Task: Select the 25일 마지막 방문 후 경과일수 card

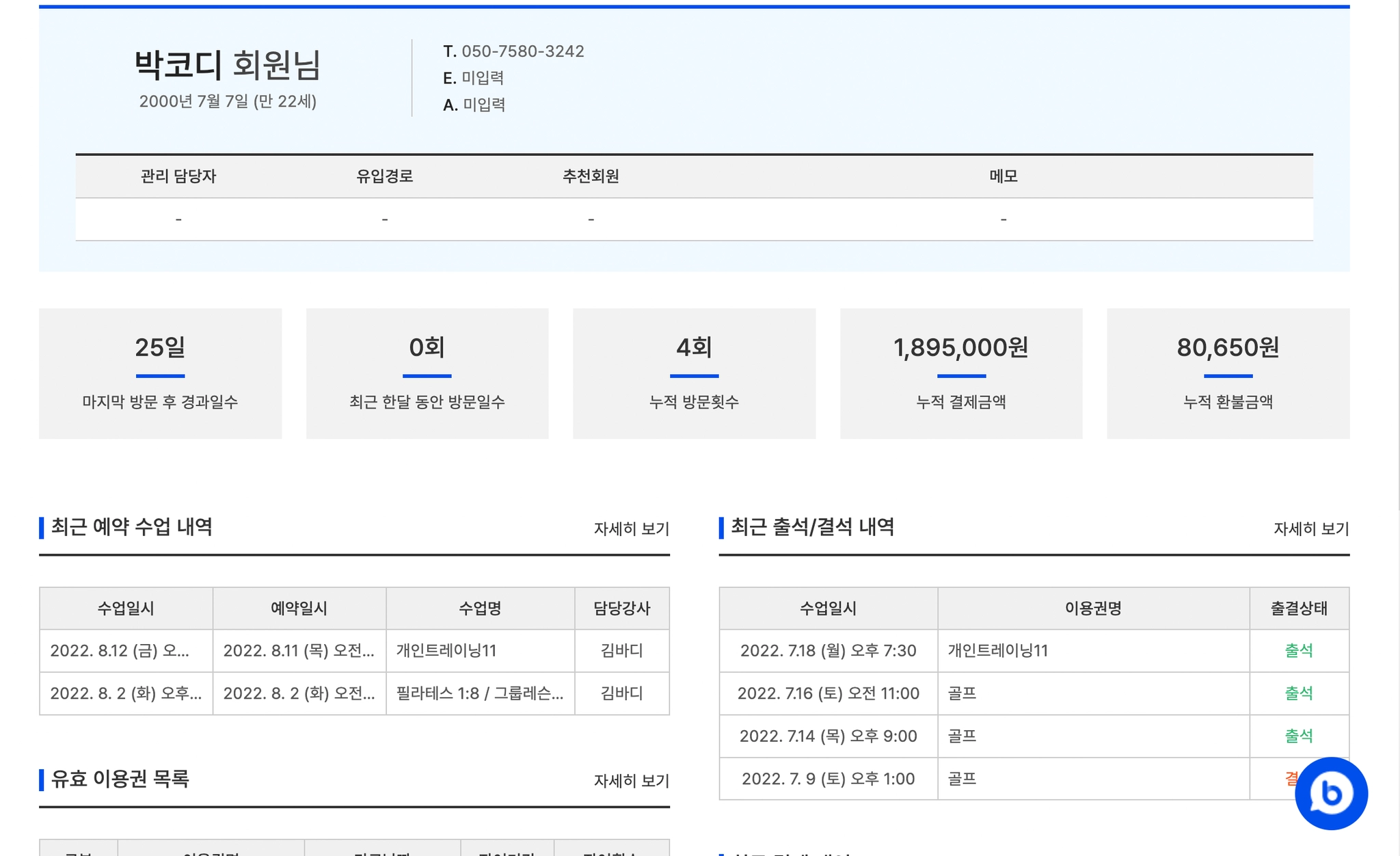Action: 160,373
